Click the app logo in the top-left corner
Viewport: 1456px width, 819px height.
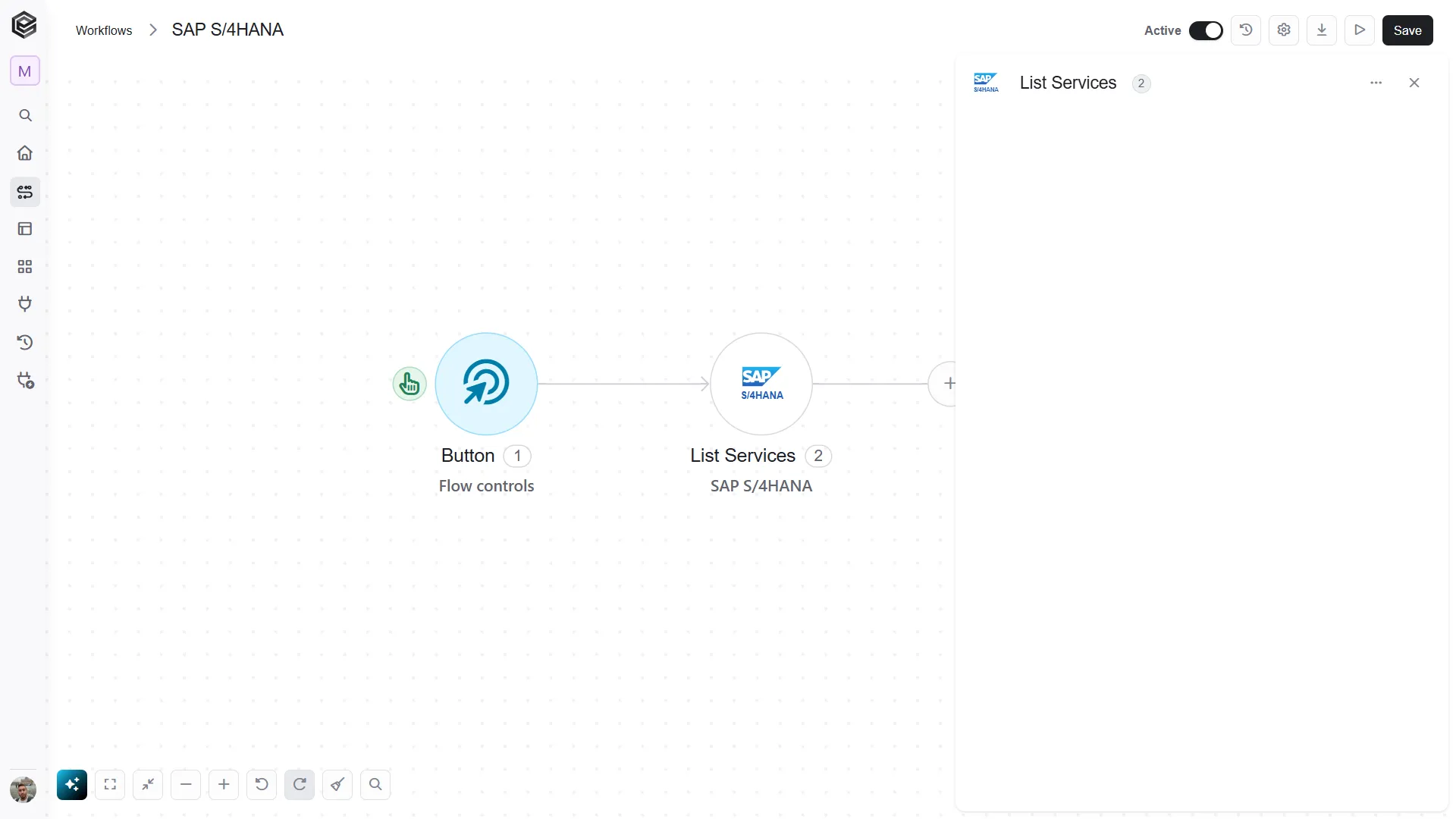24,25
